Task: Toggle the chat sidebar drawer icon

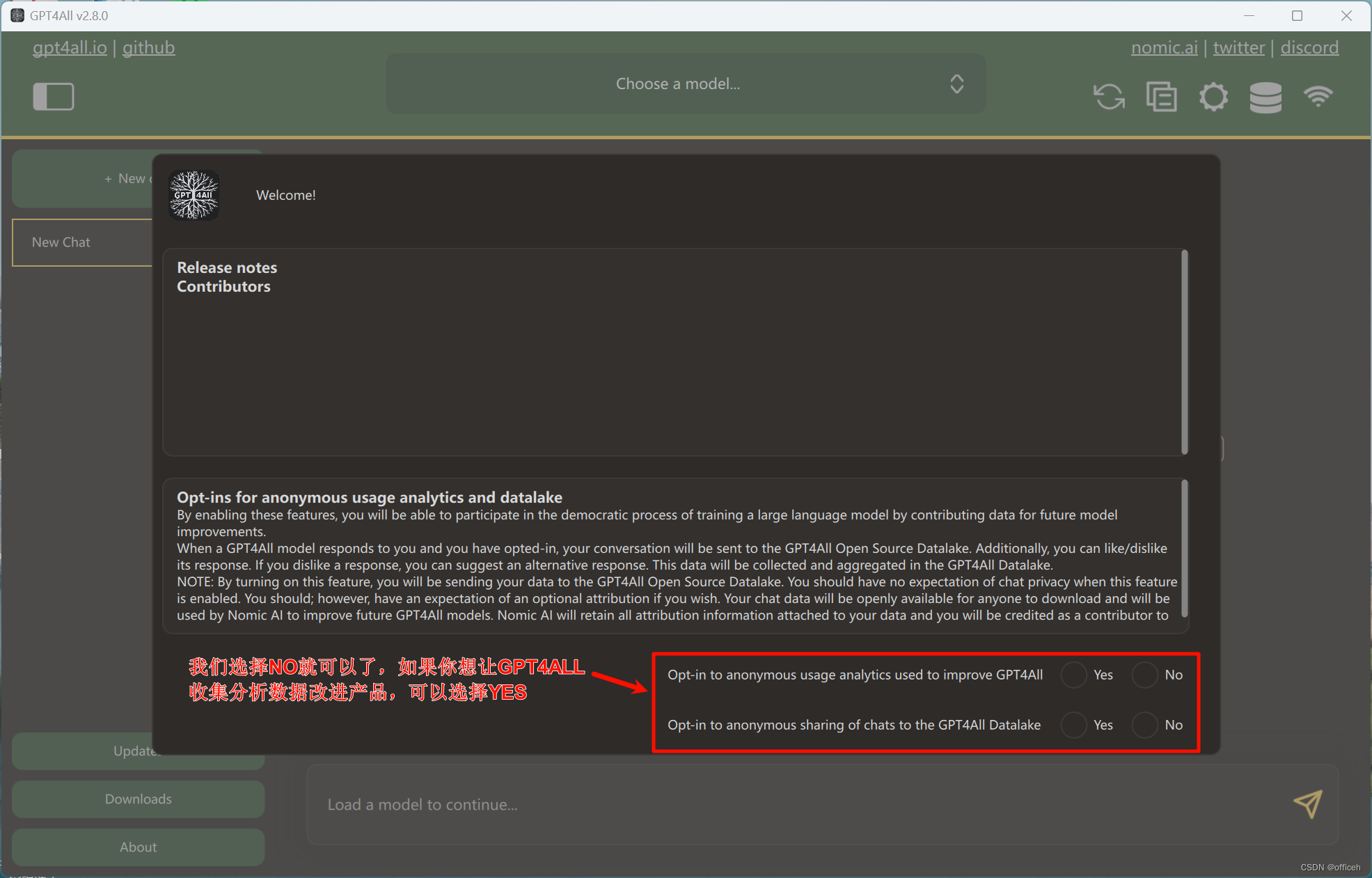Action: 53,96
